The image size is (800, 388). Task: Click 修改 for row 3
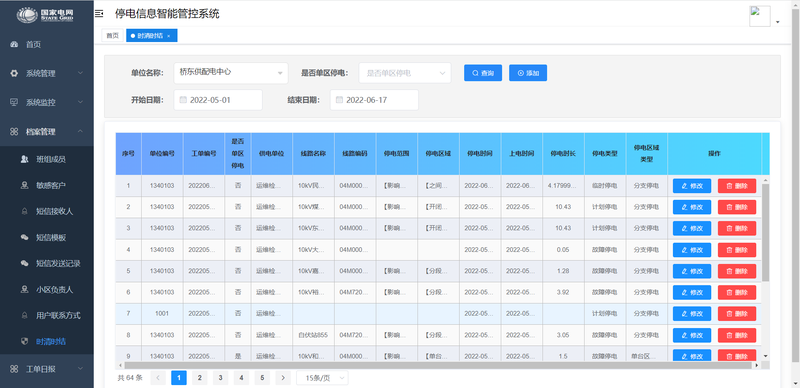pyautogui.click(x=692, y=228)
